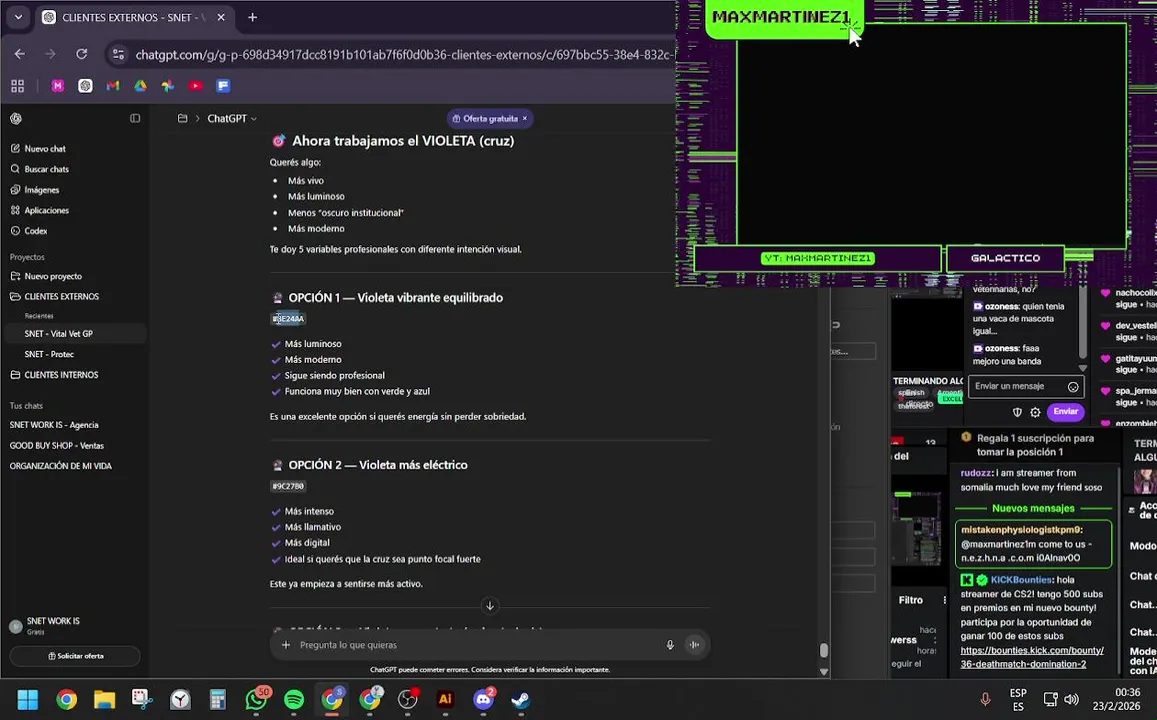
Task: Click the ChatGPT page vertical scrollbar thumb
Action: pos(823,650)
